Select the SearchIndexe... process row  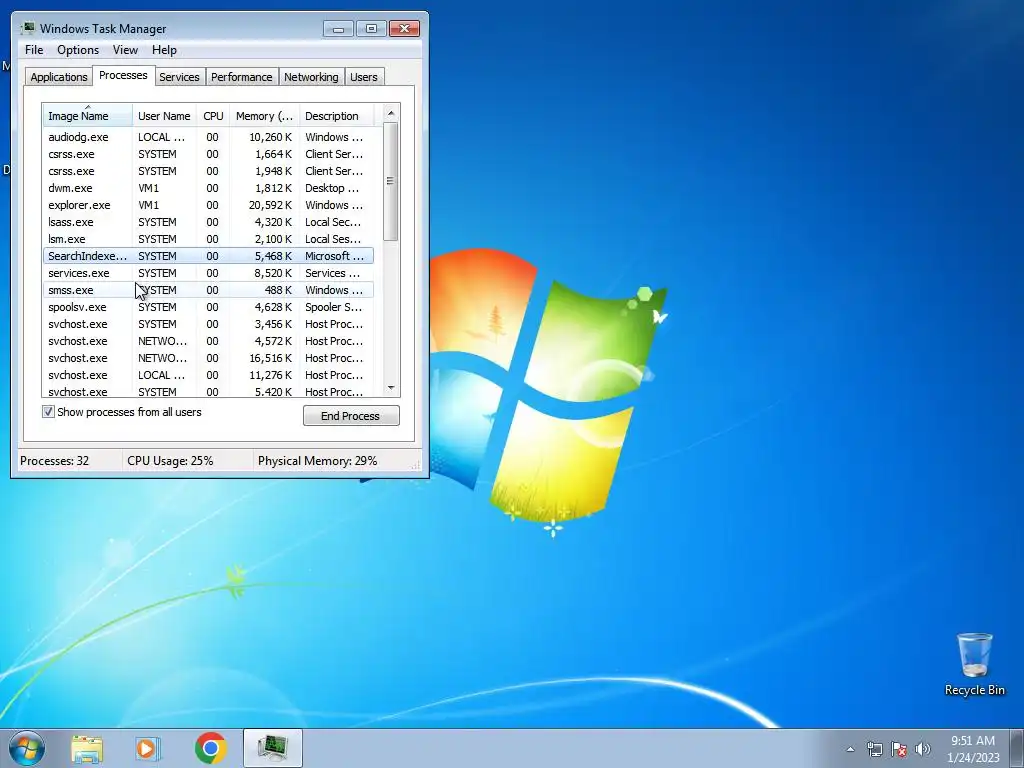click(x=208, y=256)
